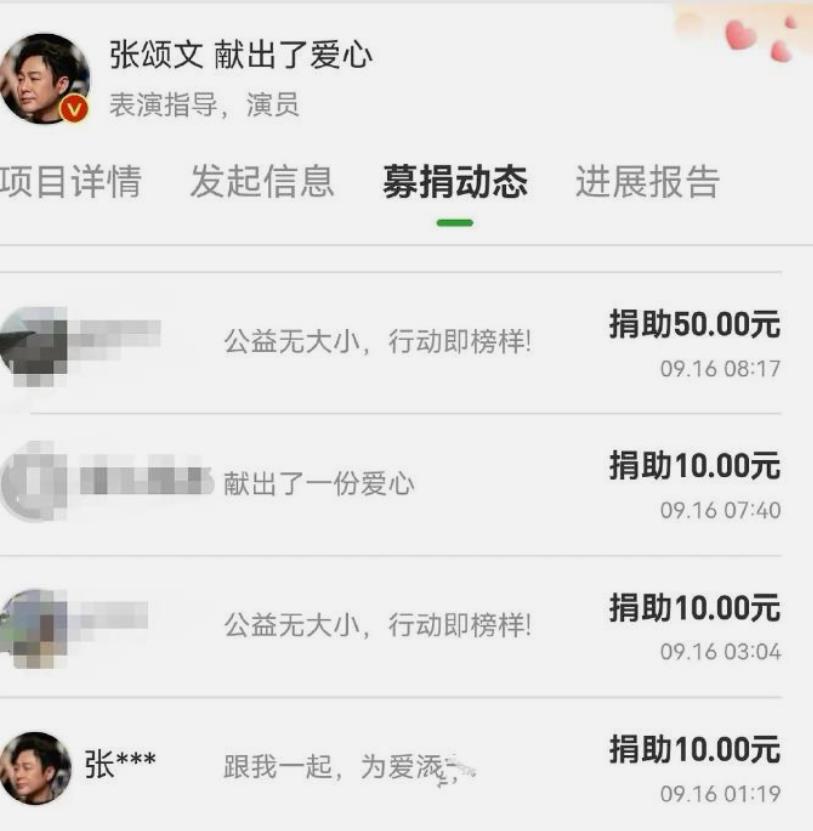Open the 张颂文 profile avatar in header
The image size is (813, 831).
(x=45, y=78)
